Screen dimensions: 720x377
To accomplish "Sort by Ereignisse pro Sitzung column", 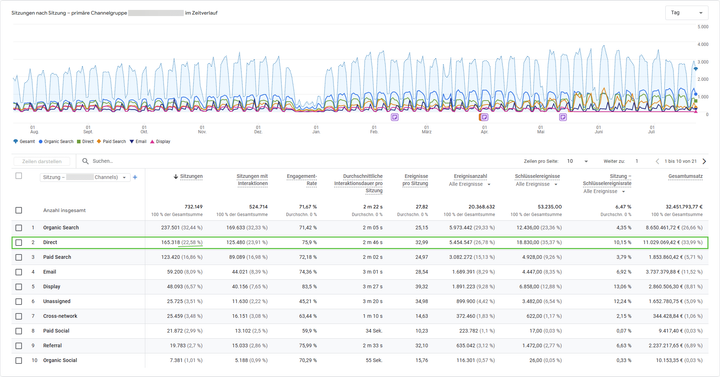I will (415, 180).
